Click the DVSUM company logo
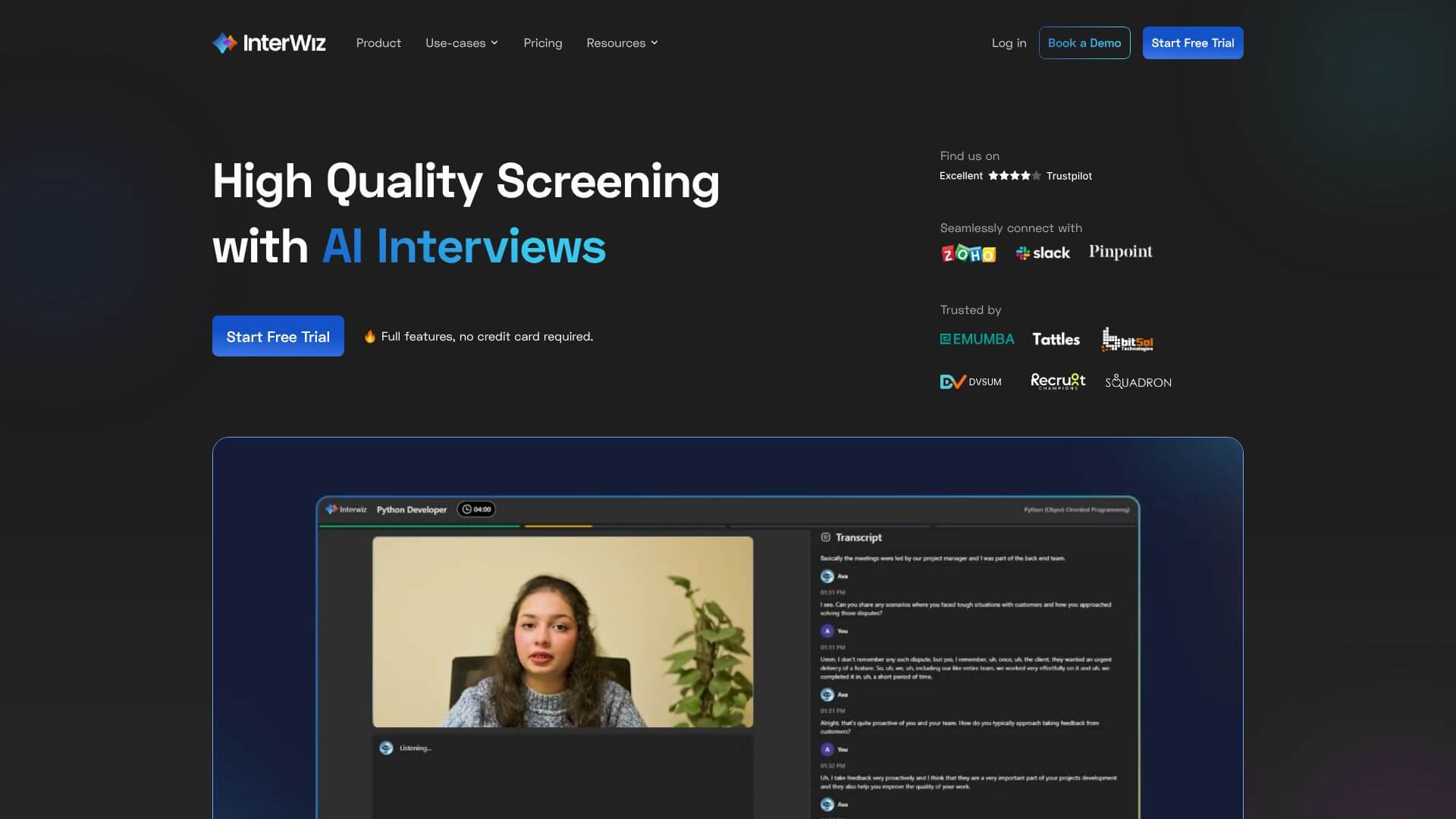The width and height of the screenshot is (1456, 819). pos(971,382)
